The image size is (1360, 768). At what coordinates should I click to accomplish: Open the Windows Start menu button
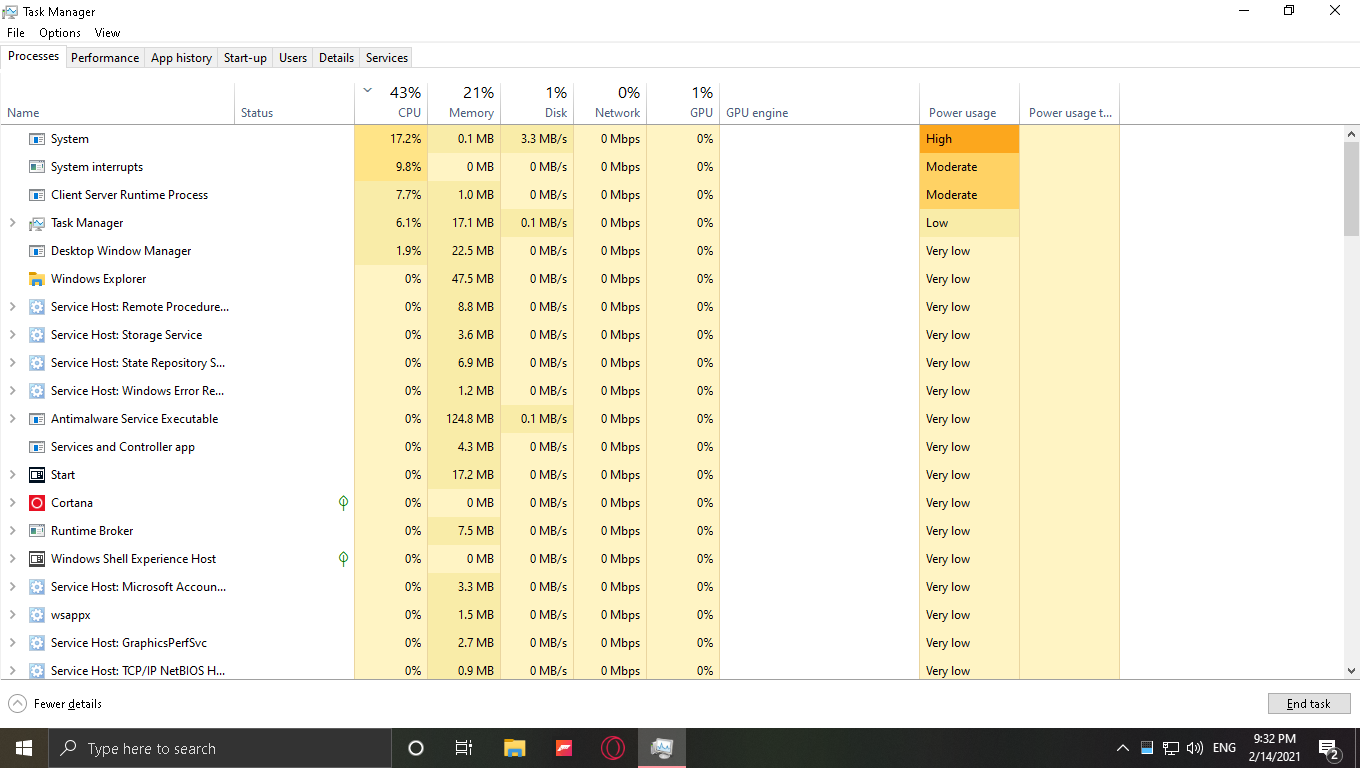tap(23, 748)
